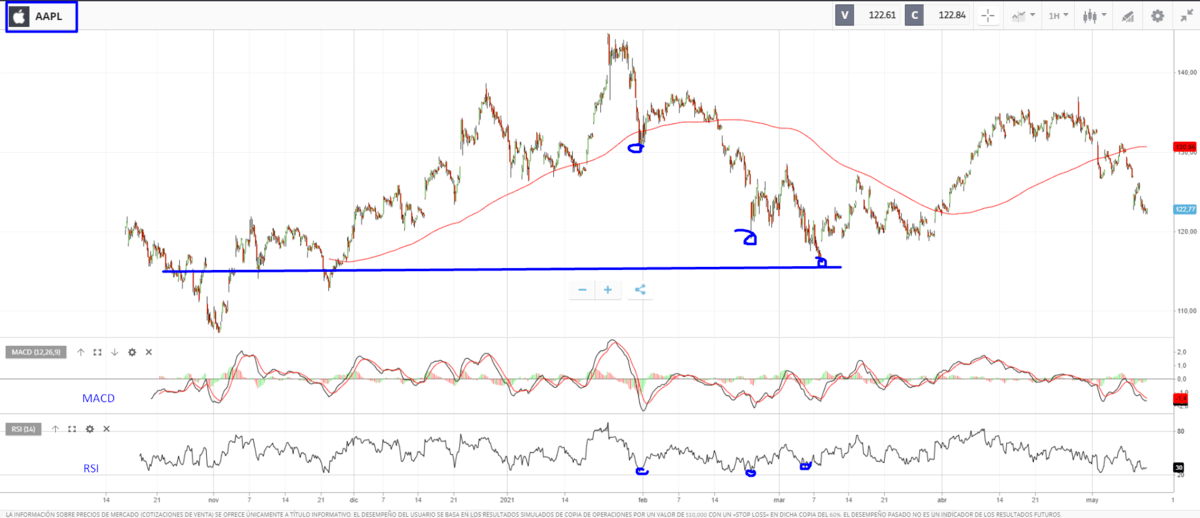This screenshot has height=518, width=1200.
Task: Select the drawing tools pencil icon
Action: (1127, 16)
